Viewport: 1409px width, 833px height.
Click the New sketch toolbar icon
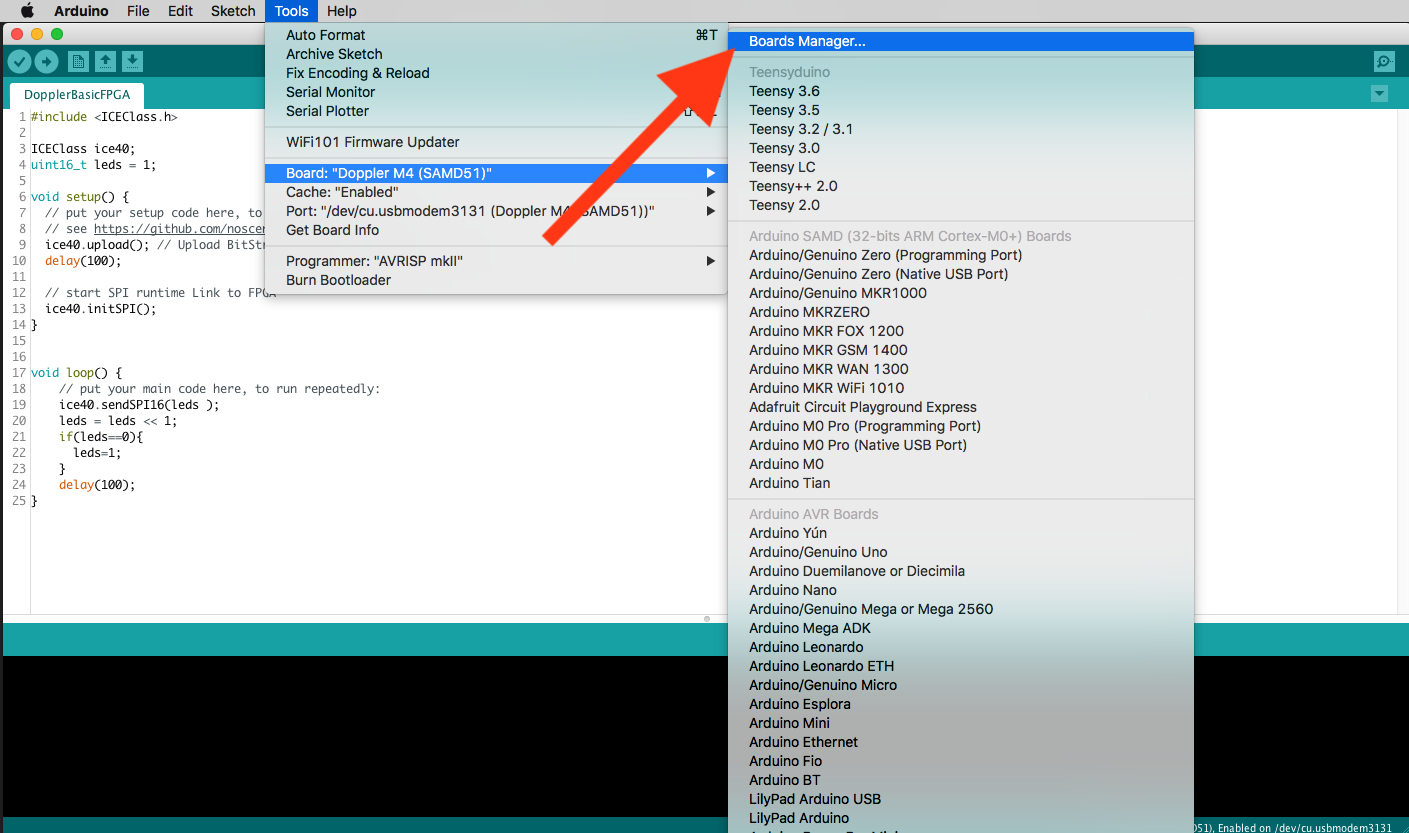coord(78,62)
